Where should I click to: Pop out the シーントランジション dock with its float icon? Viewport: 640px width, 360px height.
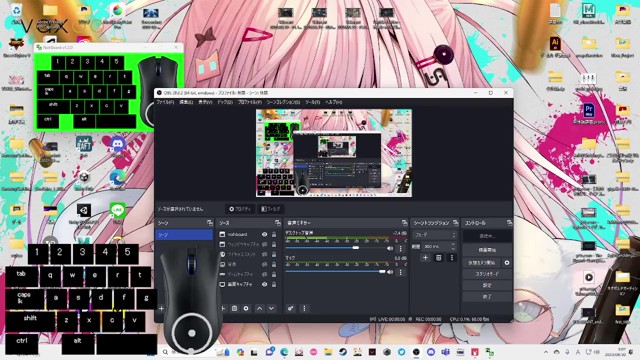[456, 223]
